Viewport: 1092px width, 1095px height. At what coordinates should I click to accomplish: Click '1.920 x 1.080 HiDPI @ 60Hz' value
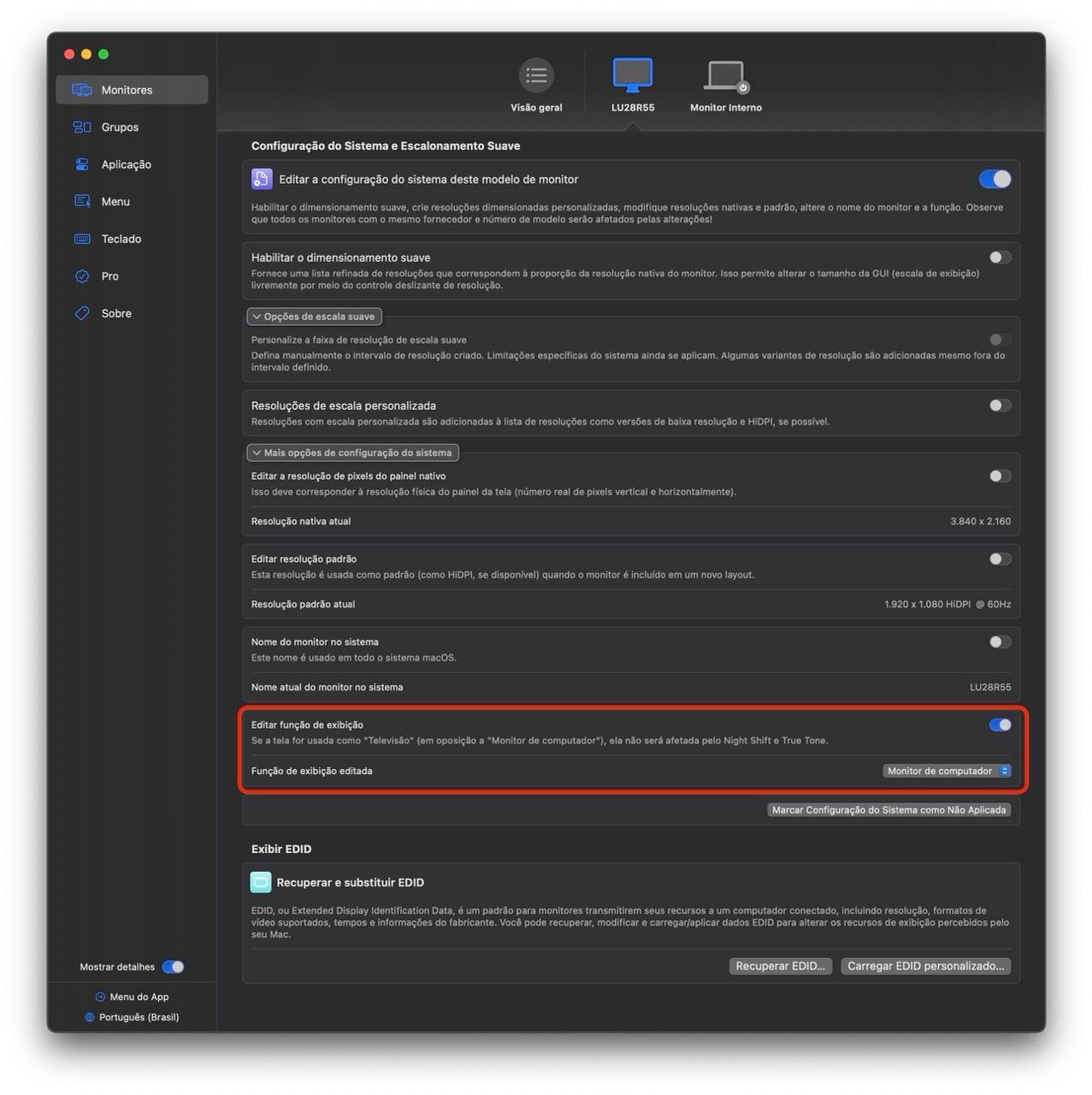tap(947, 604)
